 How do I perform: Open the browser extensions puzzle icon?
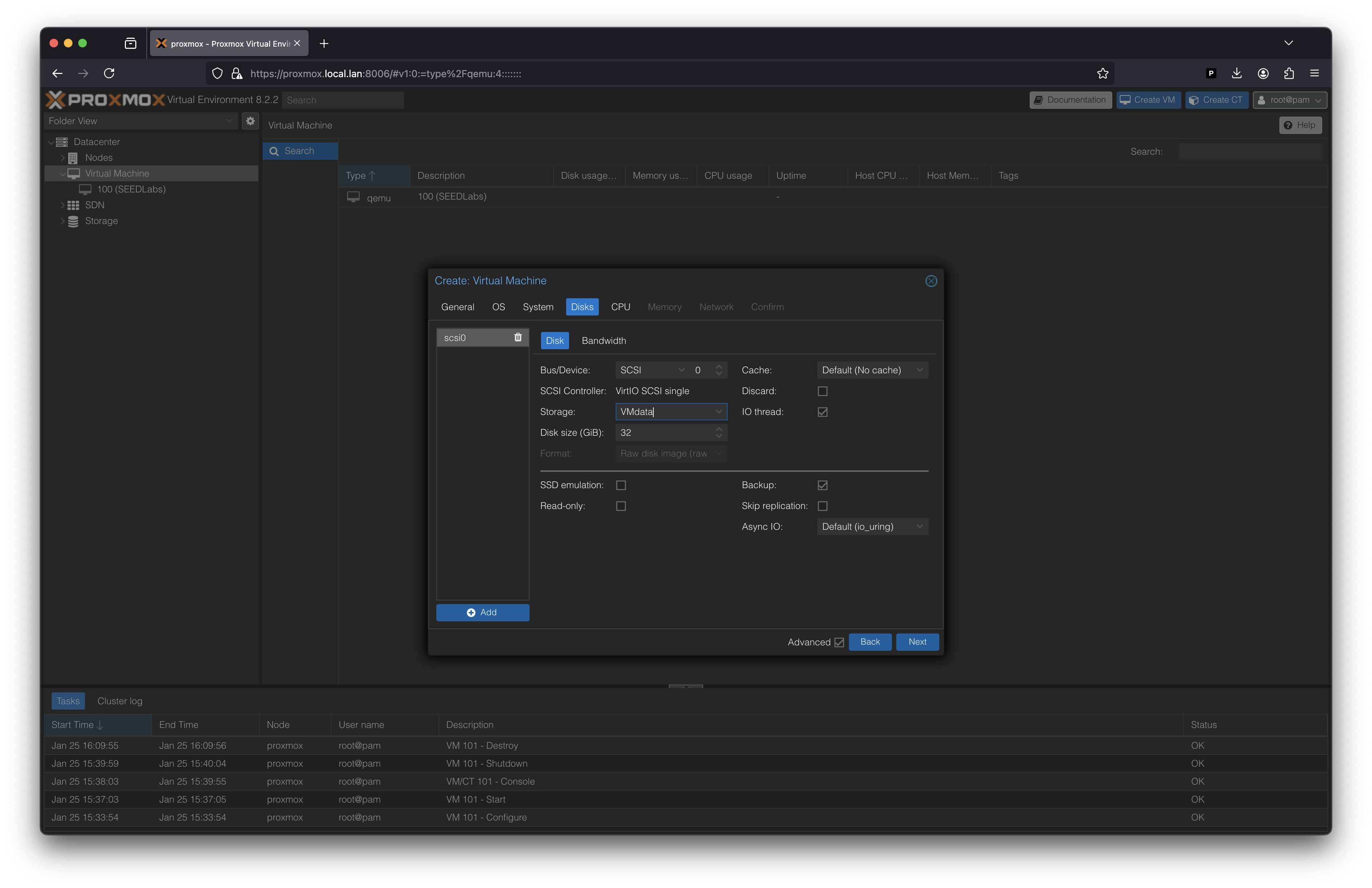[1289, 73]
